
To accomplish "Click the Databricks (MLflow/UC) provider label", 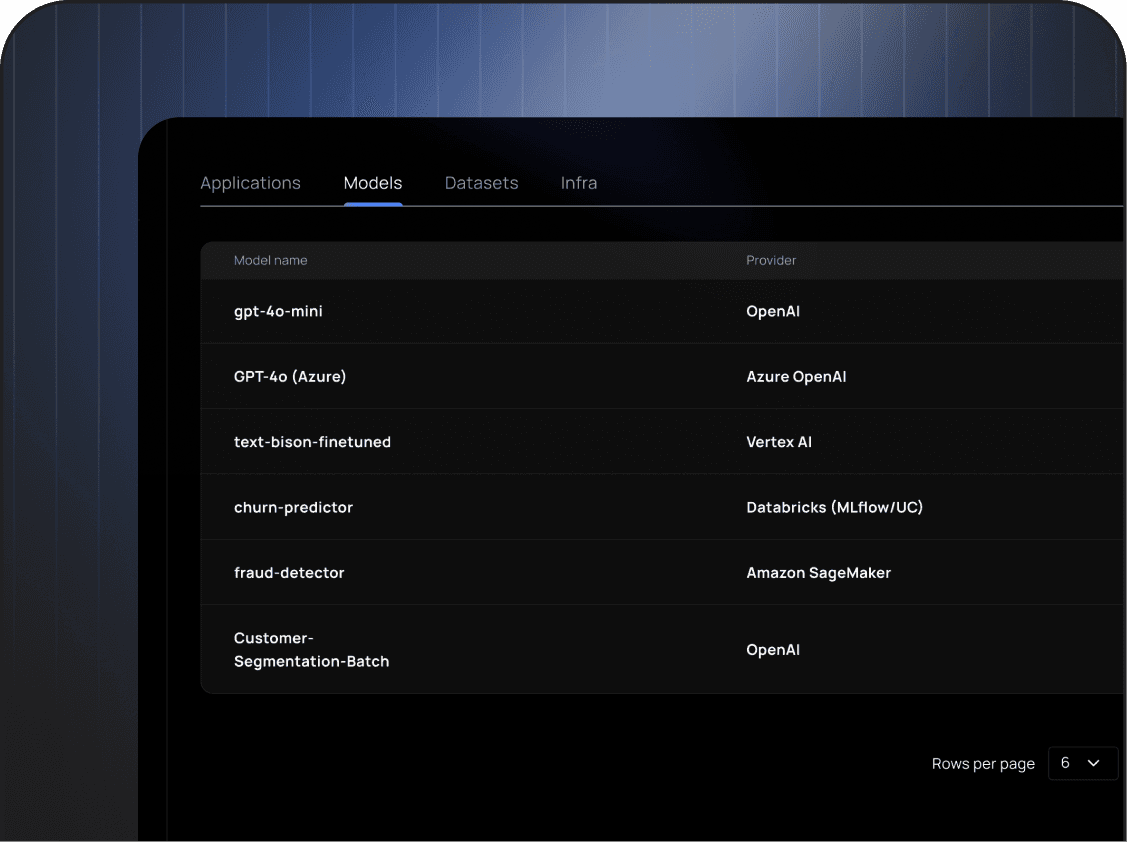I will point(834,507).
